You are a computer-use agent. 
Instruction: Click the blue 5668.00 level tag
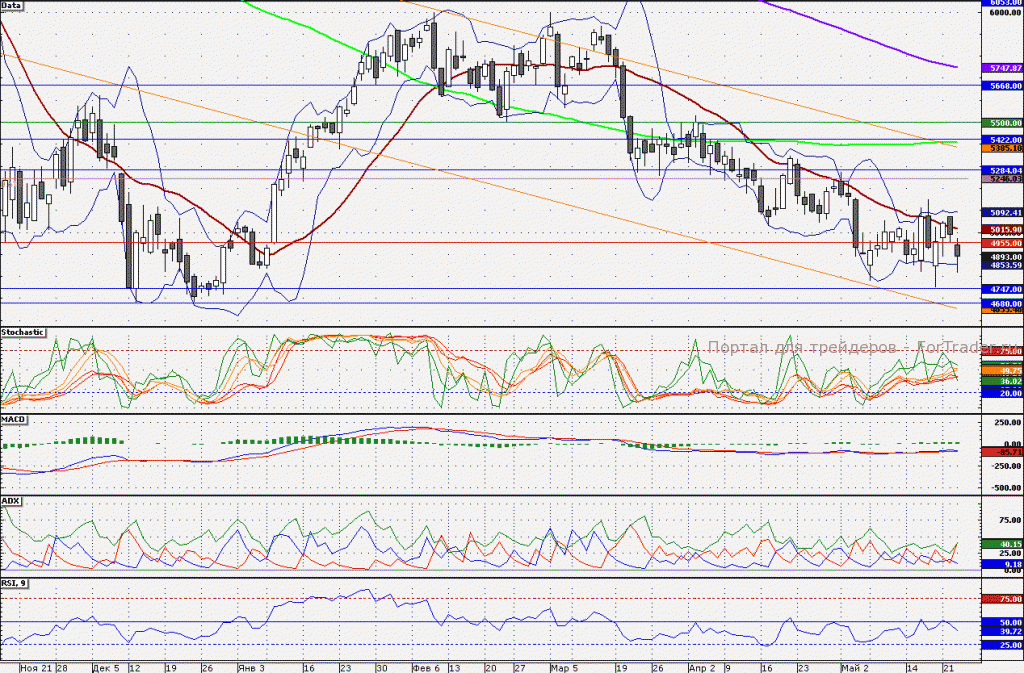1002,86
